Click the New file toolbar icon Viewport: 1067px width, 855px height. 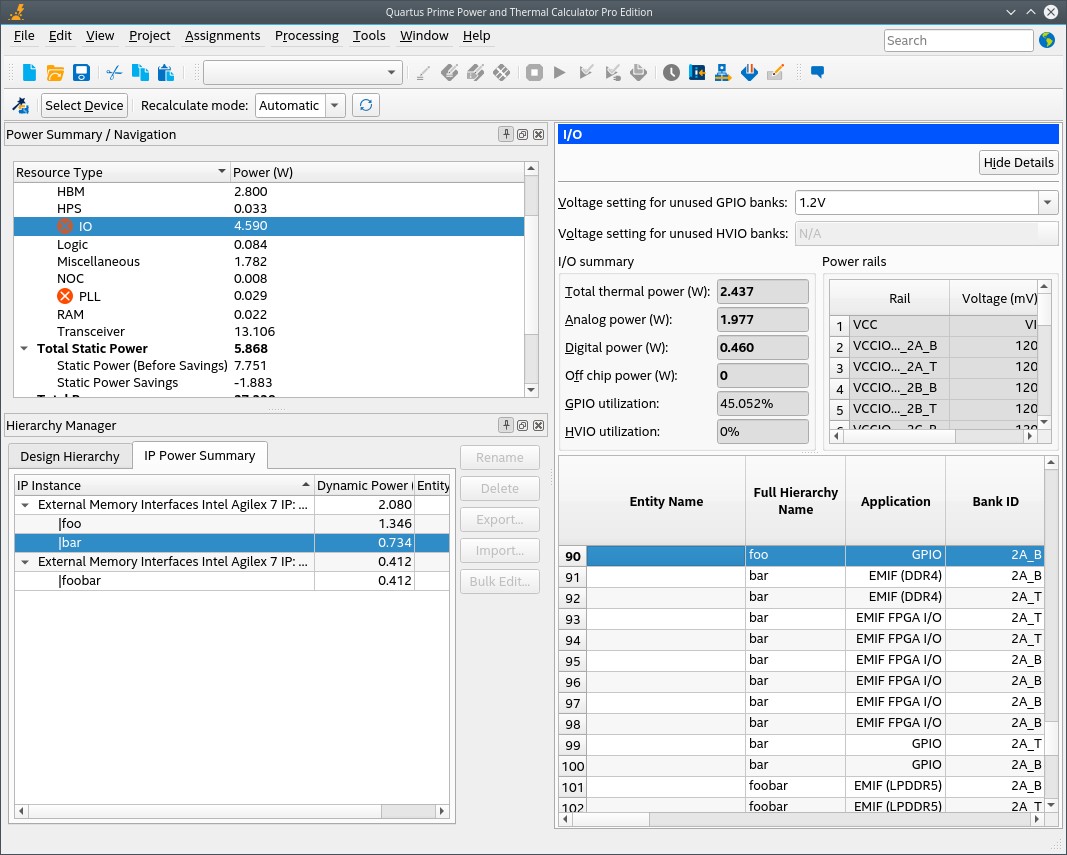pos(30,72)
